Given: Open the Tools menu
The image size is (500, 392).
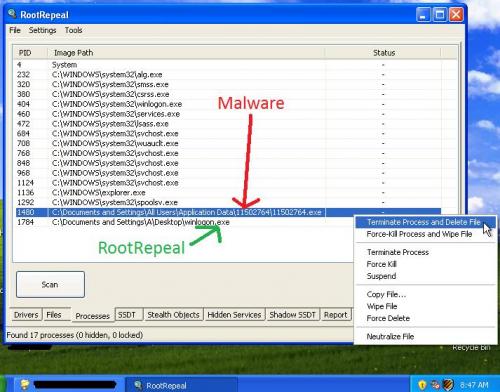Looking at the screenshot, I should tap(73, 30).
